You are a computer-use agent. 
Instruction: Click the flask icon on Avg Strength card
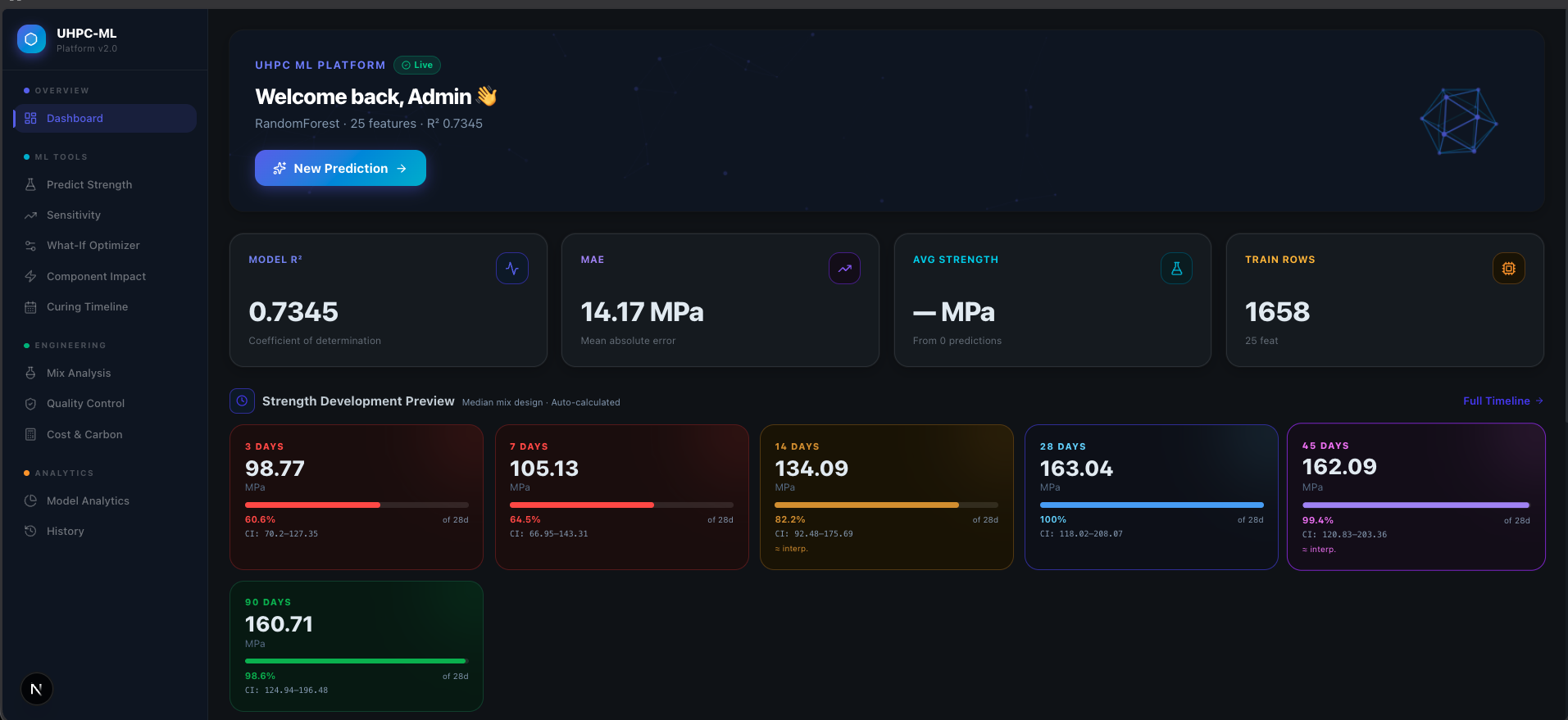pyautogui.click(x=1176, y=269)
